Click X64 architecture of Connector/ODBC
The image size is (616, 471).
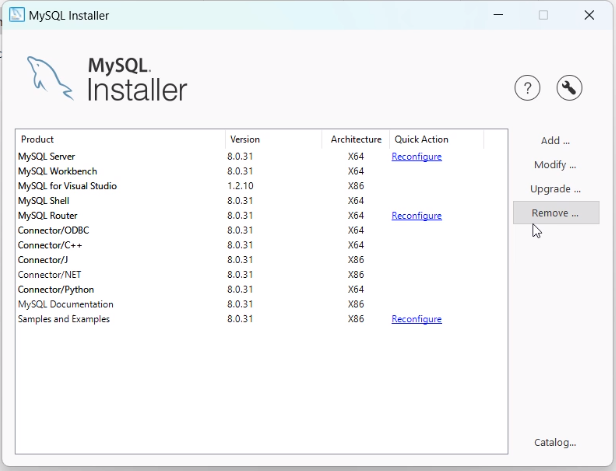(x=356, y=230)
